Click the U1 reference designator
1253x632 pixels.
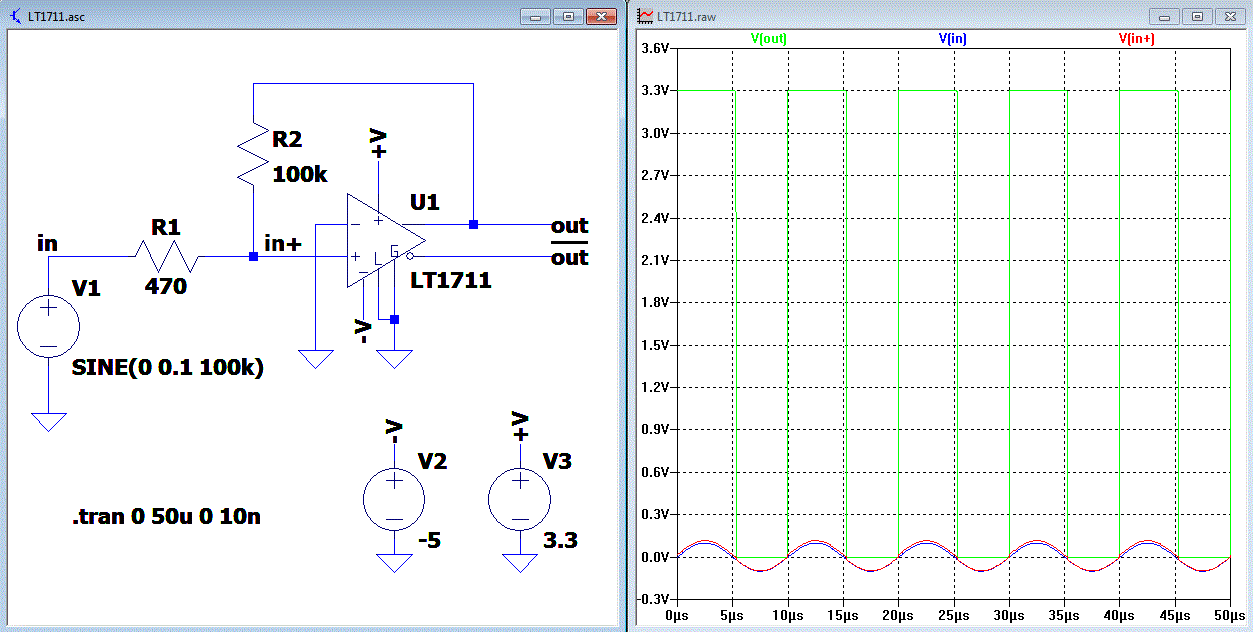[424, 202]
